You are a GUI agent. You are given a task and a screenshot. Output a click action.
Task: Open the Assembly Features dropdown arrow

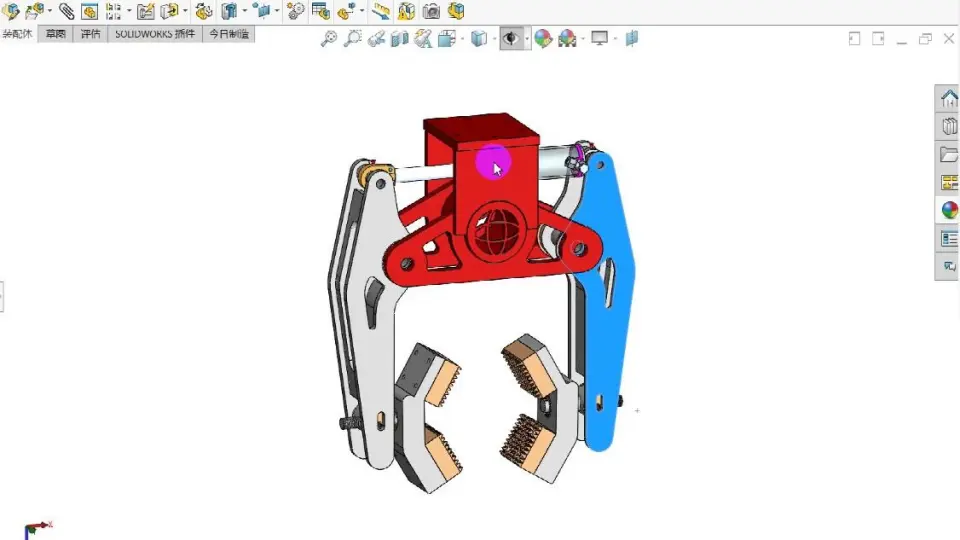[x=245, y=10]
